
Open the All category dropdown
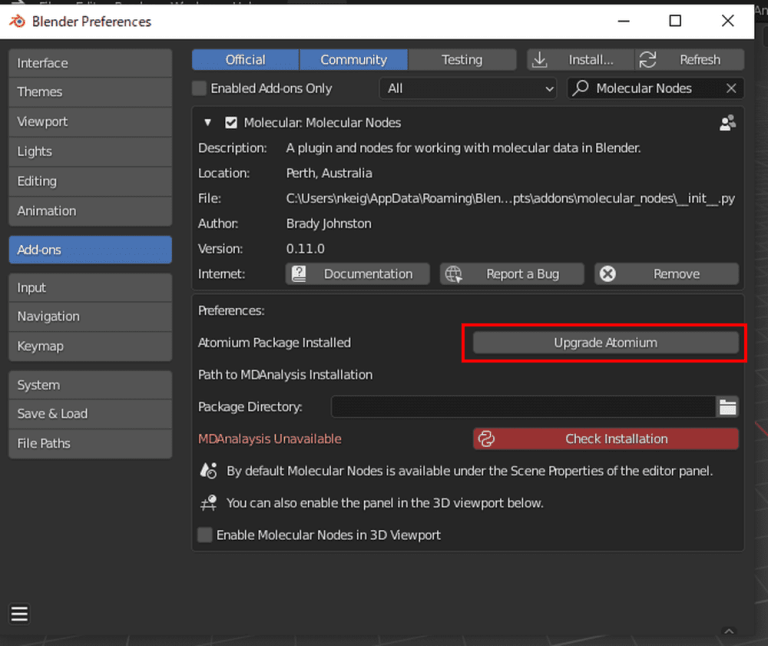point(468,88)
